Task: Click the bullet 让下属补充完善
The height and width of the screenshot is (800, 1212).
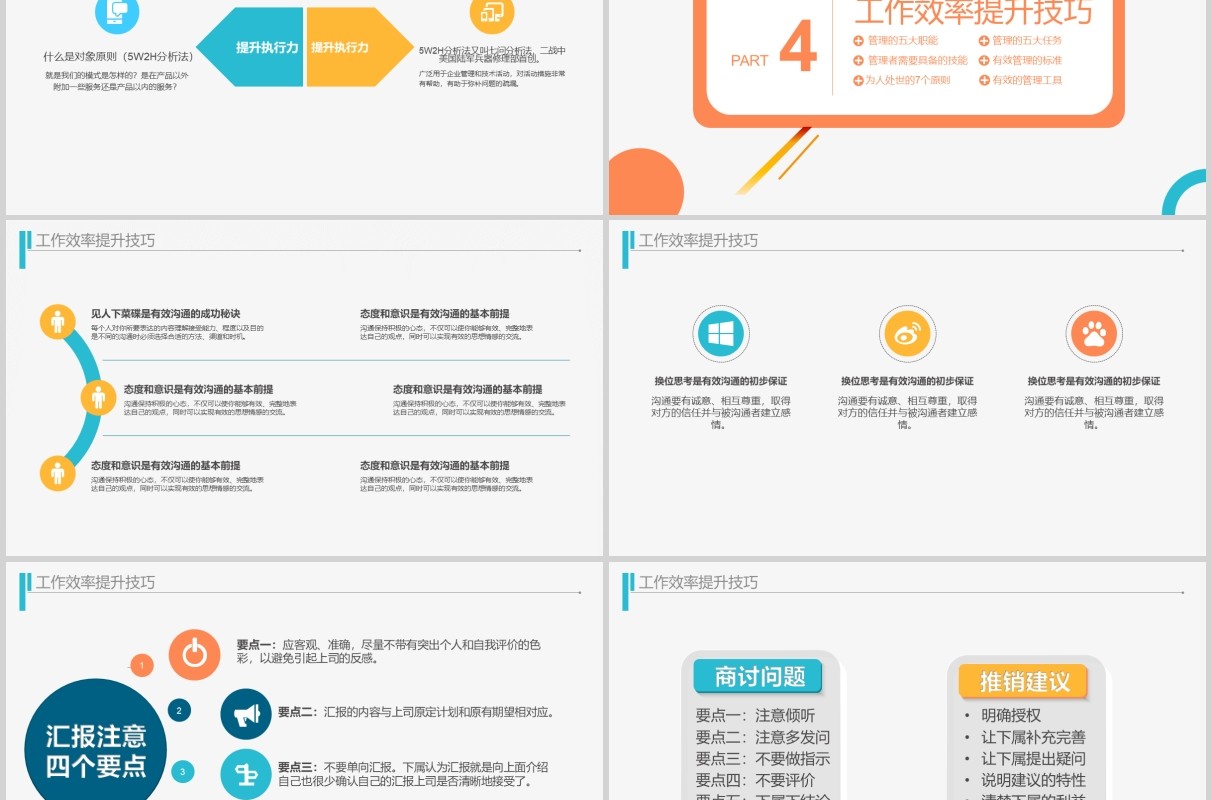Action: coord(1033,737)
